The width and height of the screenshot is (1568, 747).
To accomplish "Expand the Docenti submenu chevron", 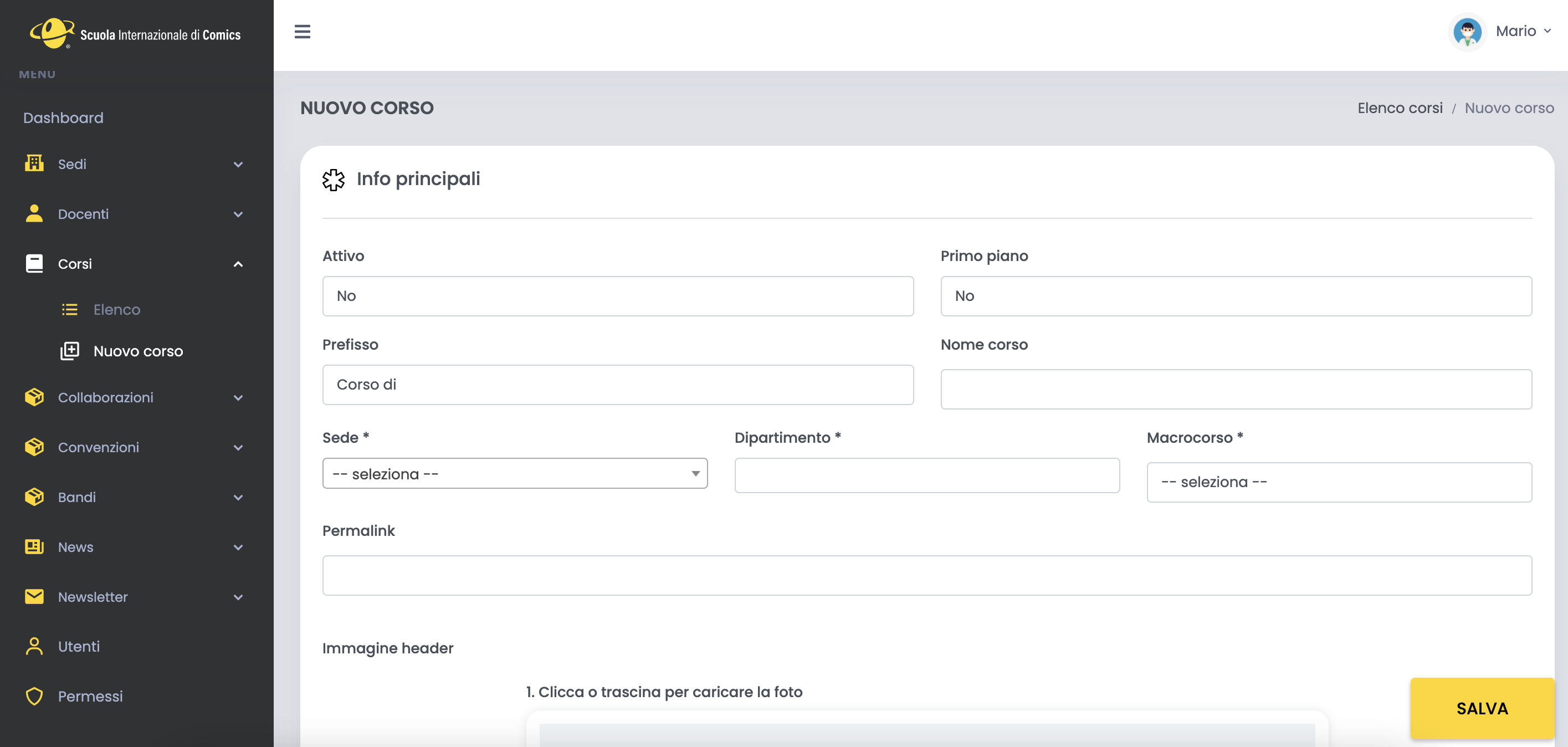I will click(x=238, y=214).
